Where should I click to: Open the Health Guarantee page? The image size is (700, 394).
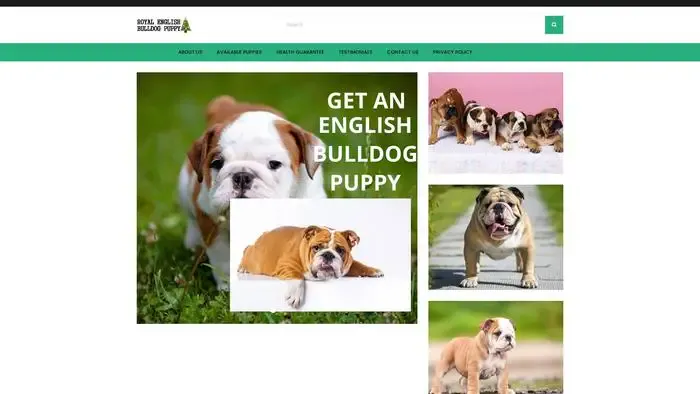coord(300,52)
